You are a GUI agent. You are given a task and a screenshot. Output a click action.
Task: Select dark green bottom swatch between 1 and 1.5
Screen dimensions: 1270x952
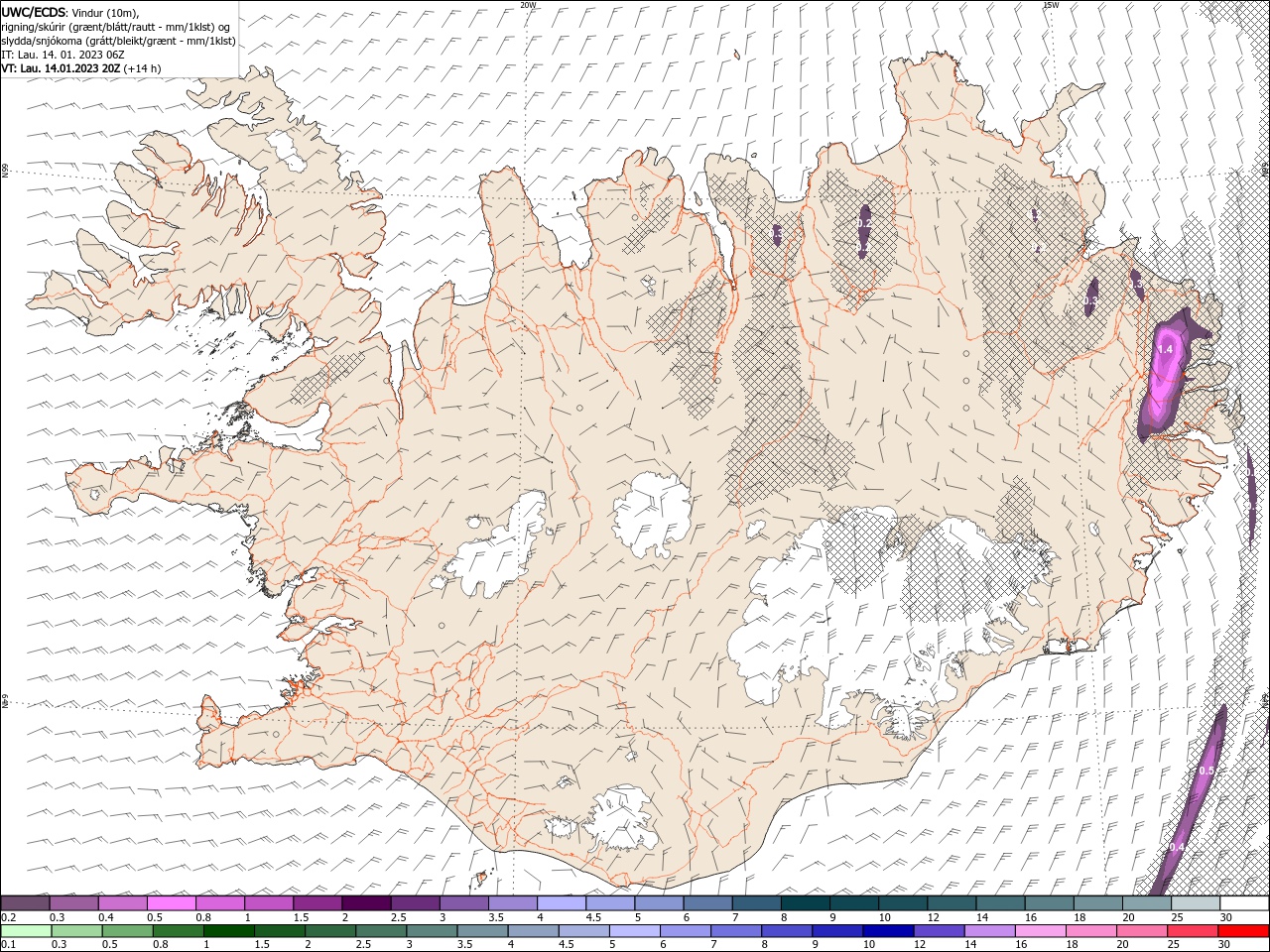point(229,931)
